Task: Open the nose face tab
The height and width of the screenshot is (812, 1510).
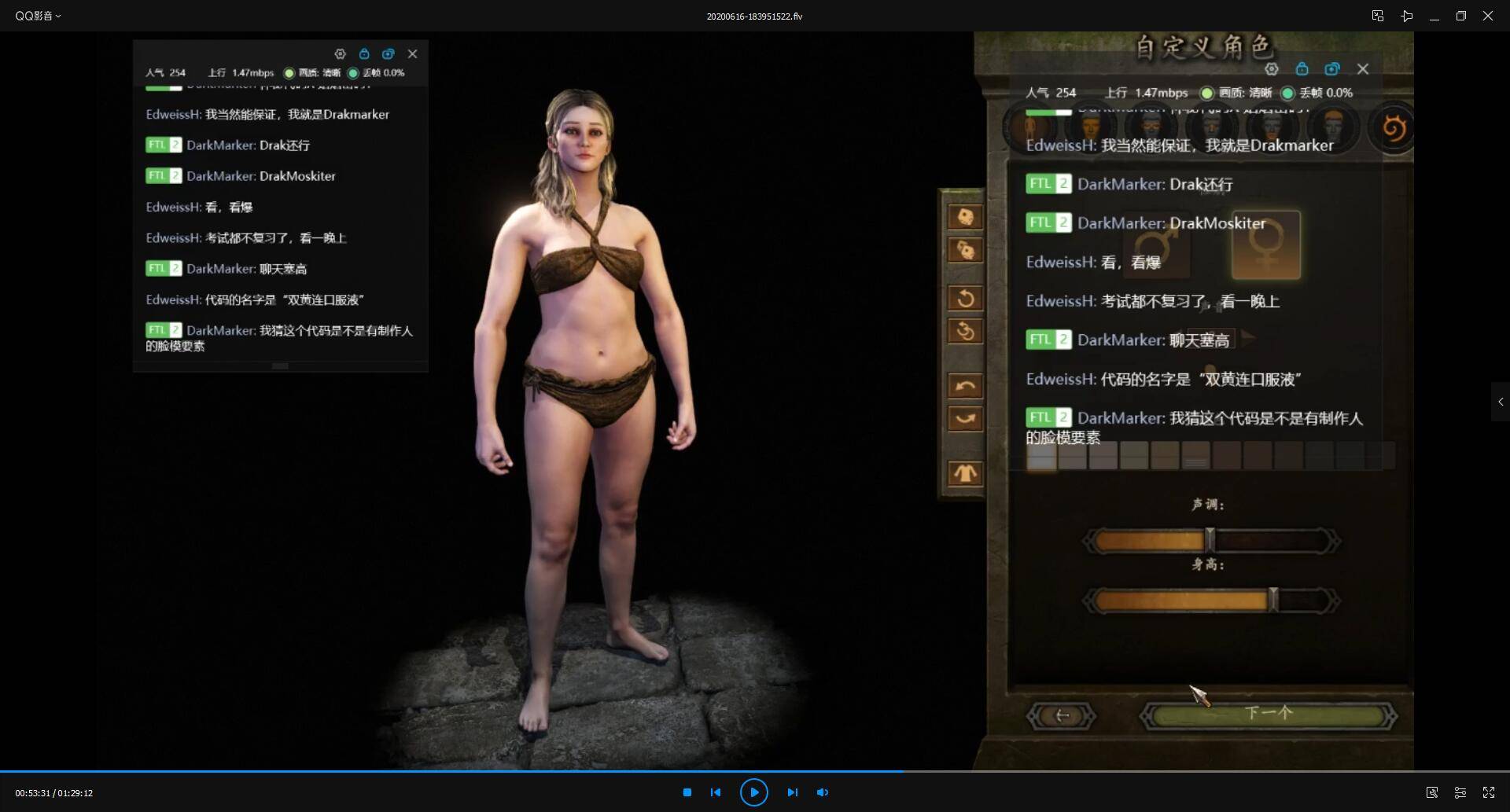Action: [1212, 127]
